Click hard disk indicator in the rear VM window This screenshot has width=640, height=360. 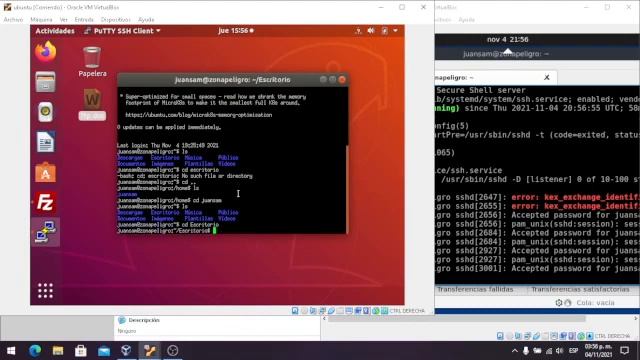[500, 336]
